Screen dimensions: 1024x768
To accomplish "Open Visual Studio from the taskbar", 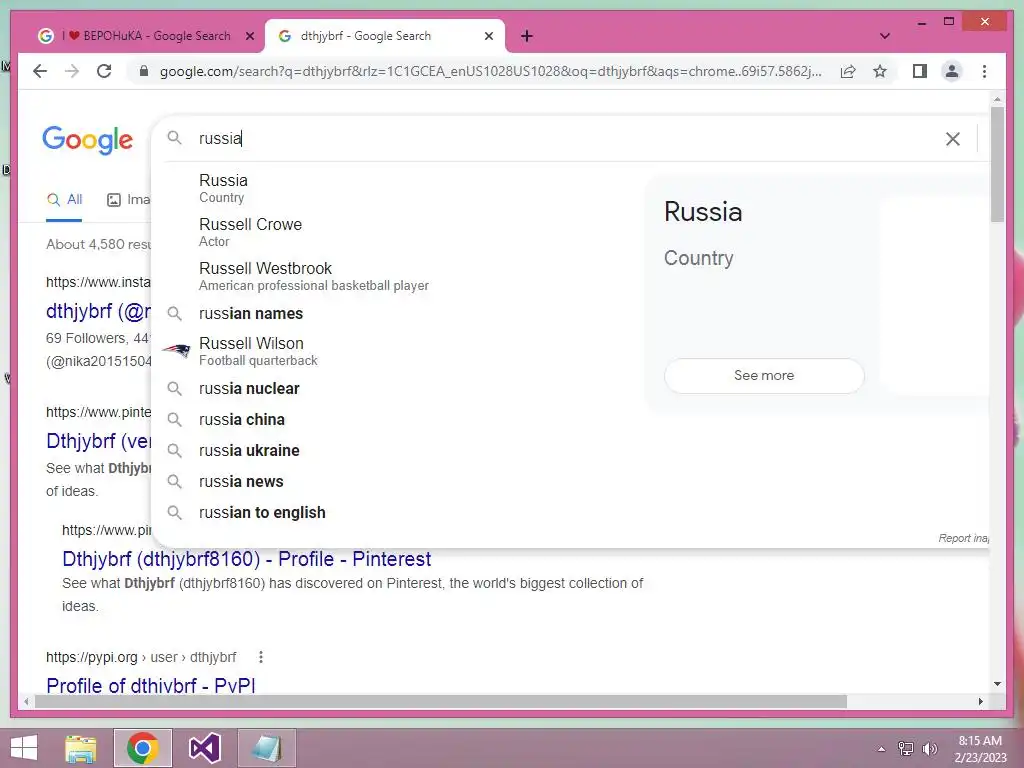I will pyautogui.click(x=204, y=748).
